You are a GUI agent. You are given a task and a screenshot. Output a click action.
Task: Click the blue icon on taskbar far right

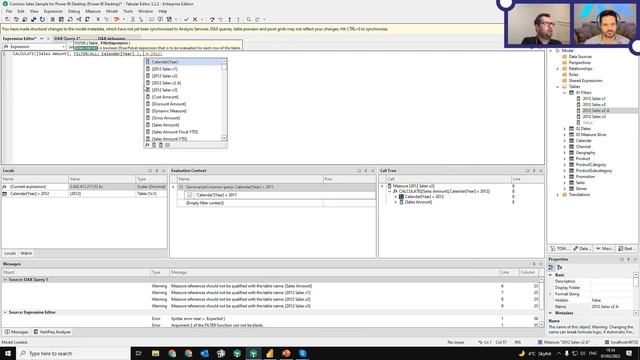pyautogui.click(x=302, y=353)
